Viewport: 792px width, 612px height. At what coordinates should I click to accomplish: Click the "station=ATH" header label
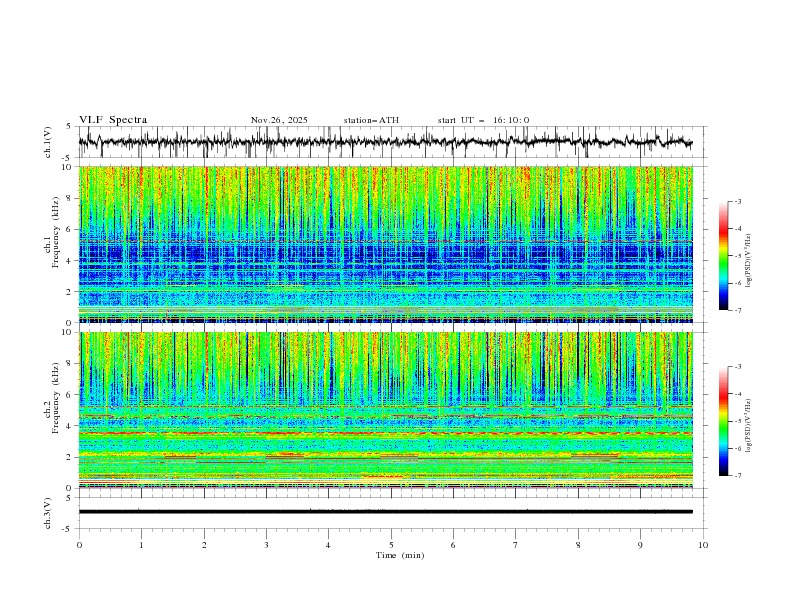(x=371, y=120)
